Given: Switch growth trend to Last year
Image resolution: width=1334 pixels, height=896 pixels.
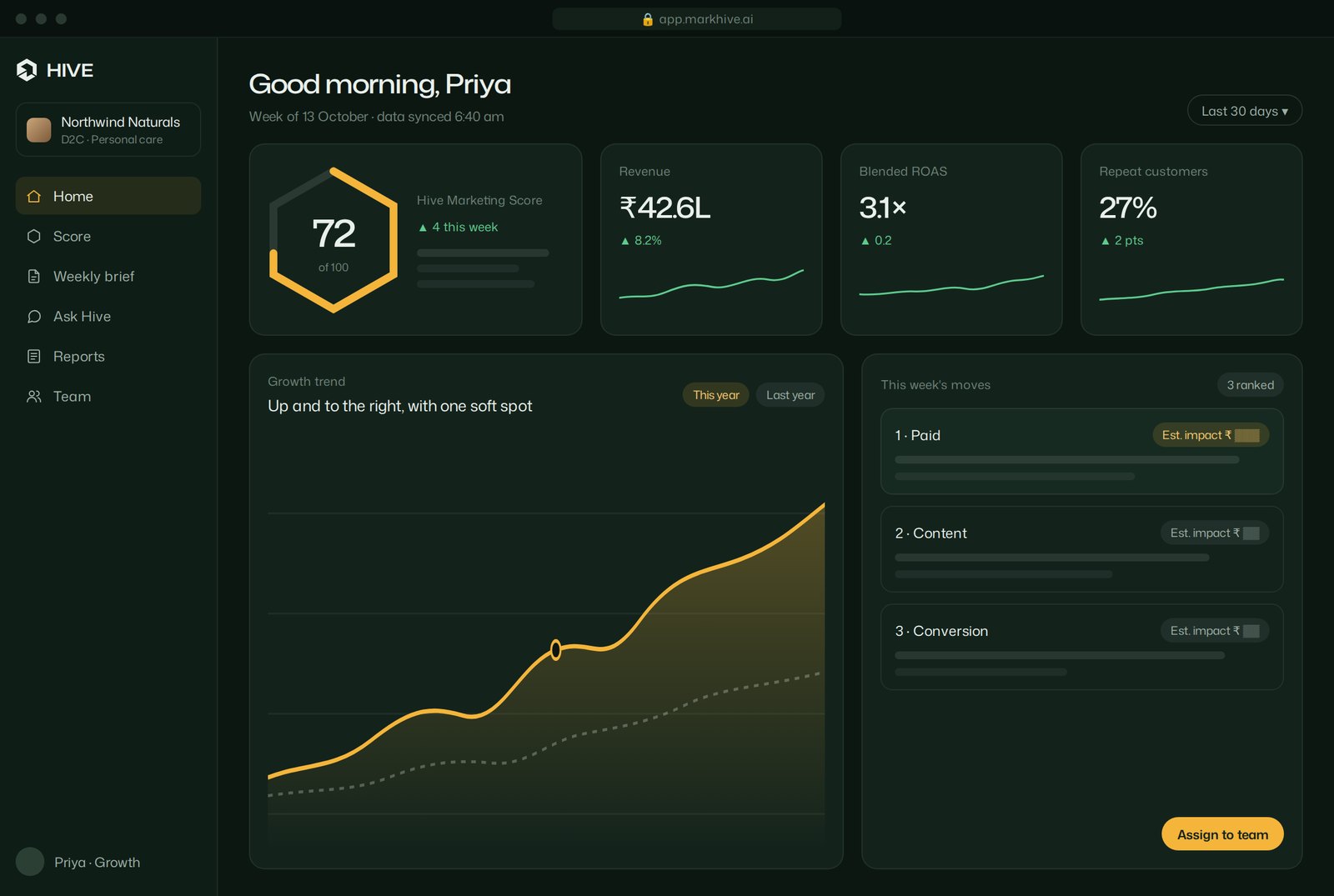Looking at the screenshot, I should 790,395.
